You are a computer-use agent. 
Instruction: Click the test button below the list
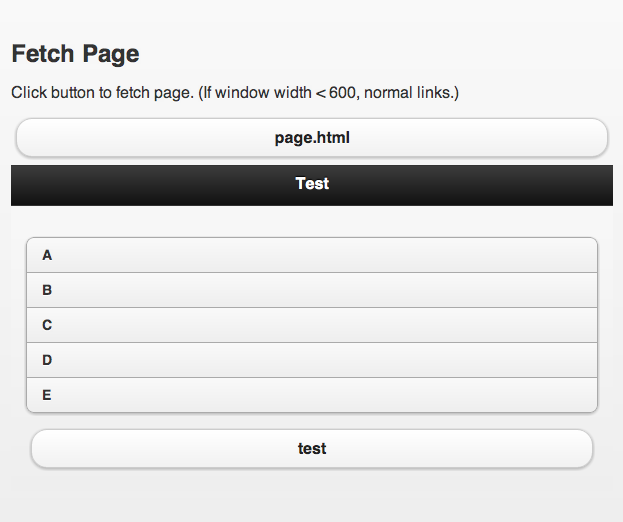tap(312, 449)
